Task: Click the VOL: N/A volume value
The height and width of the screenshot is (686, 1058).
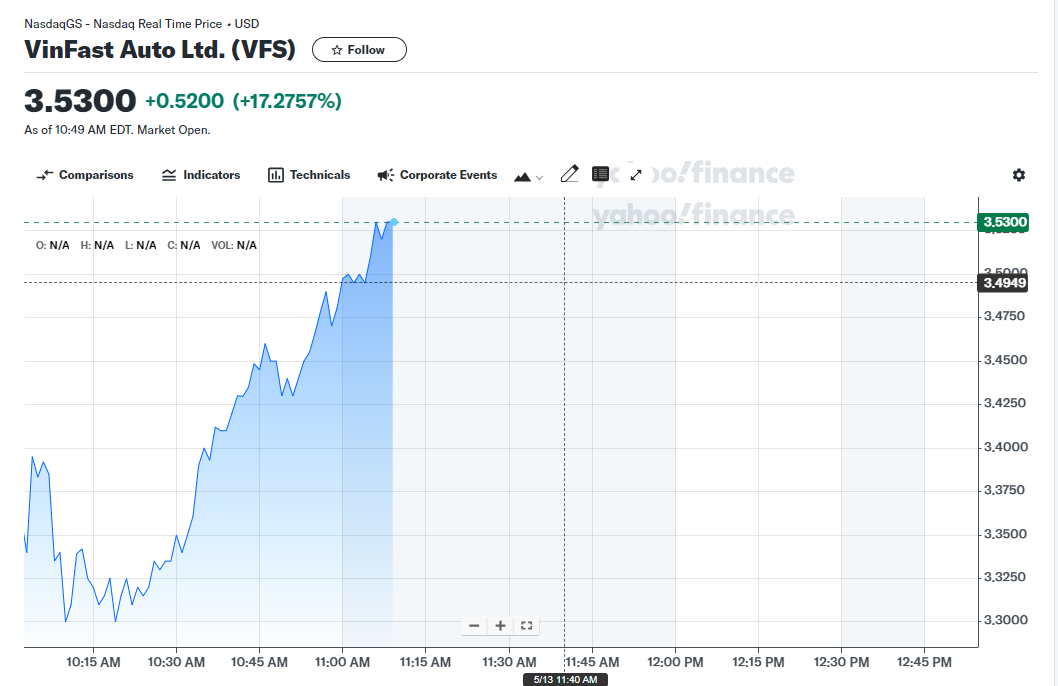Action: coord(234,246)
